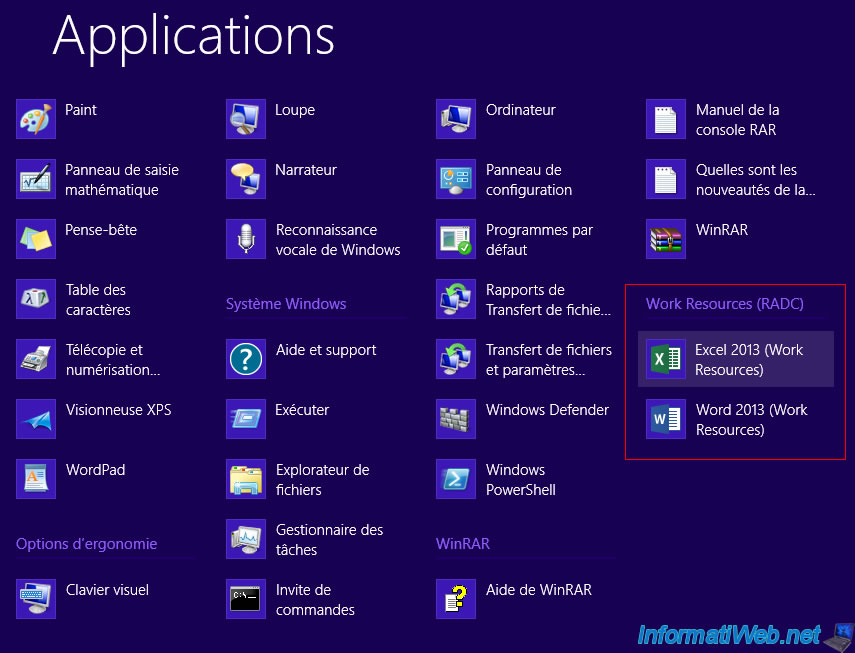
Task: Open the Rapports de Transfert de fichiers icon
Action: coord(456,299)
